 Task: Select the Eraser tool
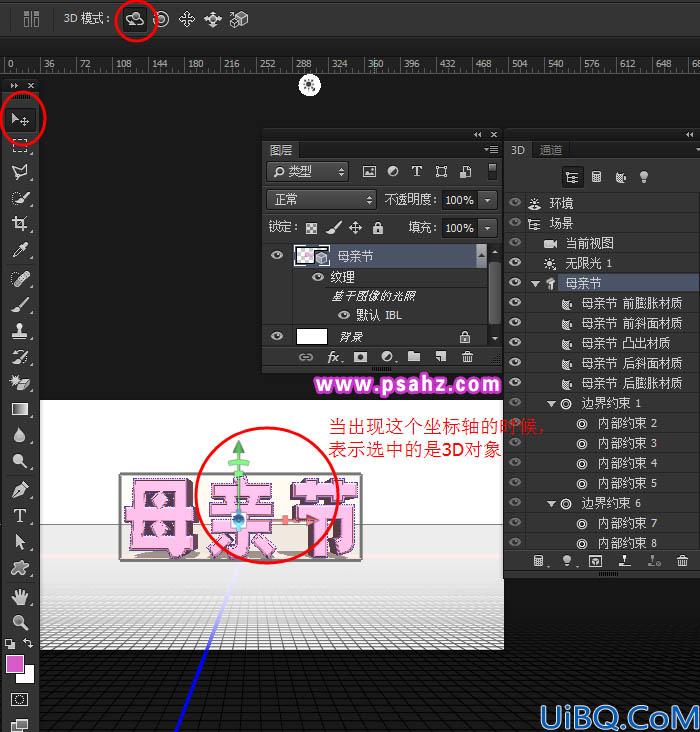(x=20, y=382)
